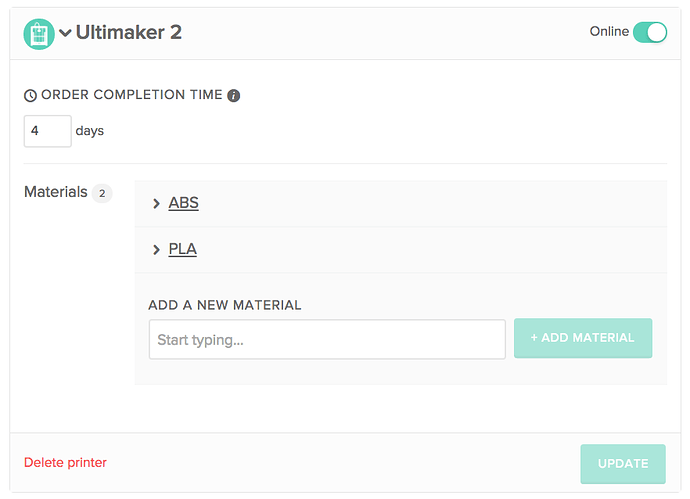Click the Materials count badge
Image resolution: width=690 pixels, height=499 pixels.
(x=102, y=193)
